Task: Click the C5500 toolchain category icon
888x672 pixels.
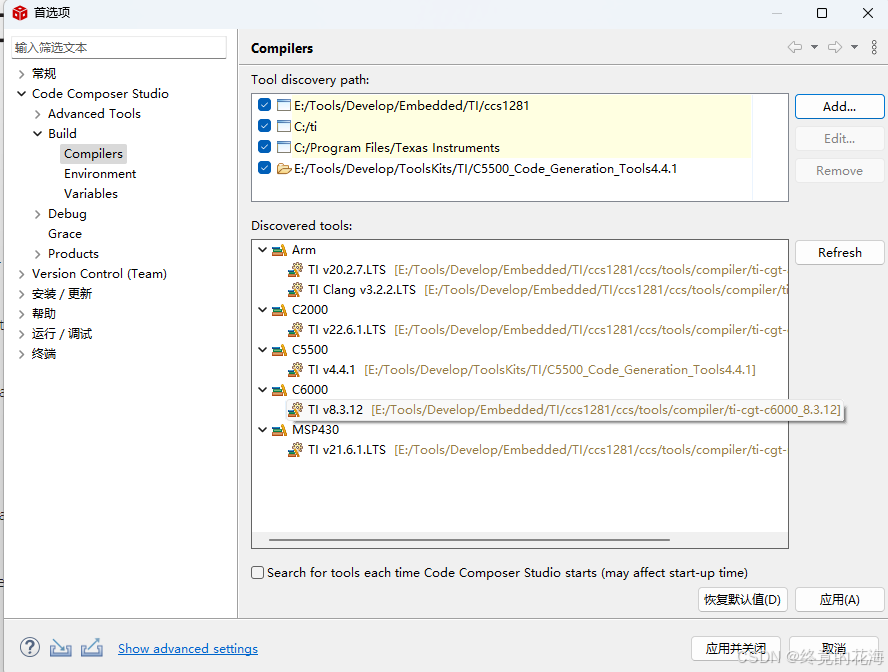Action: click(279, 350)
